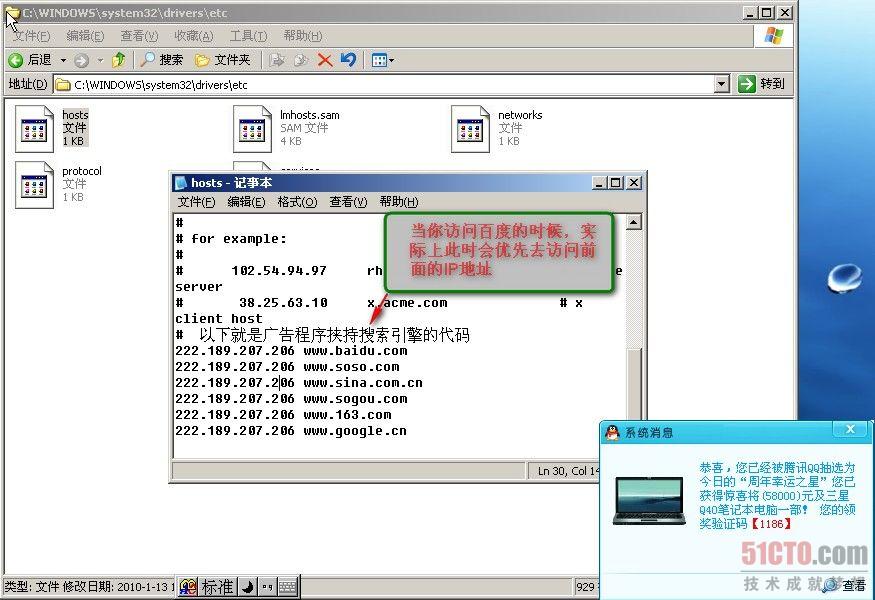Click the www.soso.com line in Notepad
The width and height of the screenshot is (875, 600).
[x=287, y=367]
